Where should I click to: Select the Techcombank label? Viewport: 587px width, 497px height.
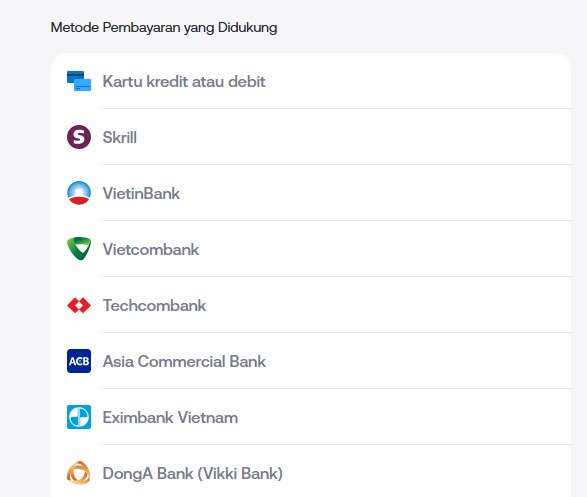154,305
